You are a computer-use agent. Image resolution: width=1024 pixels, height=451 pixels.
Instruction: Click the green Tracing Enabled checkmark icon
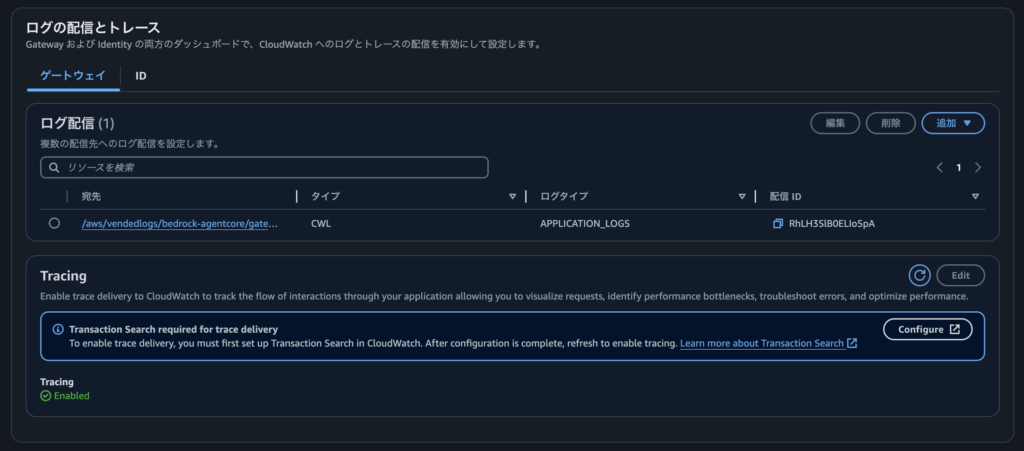tap(45, 396)
